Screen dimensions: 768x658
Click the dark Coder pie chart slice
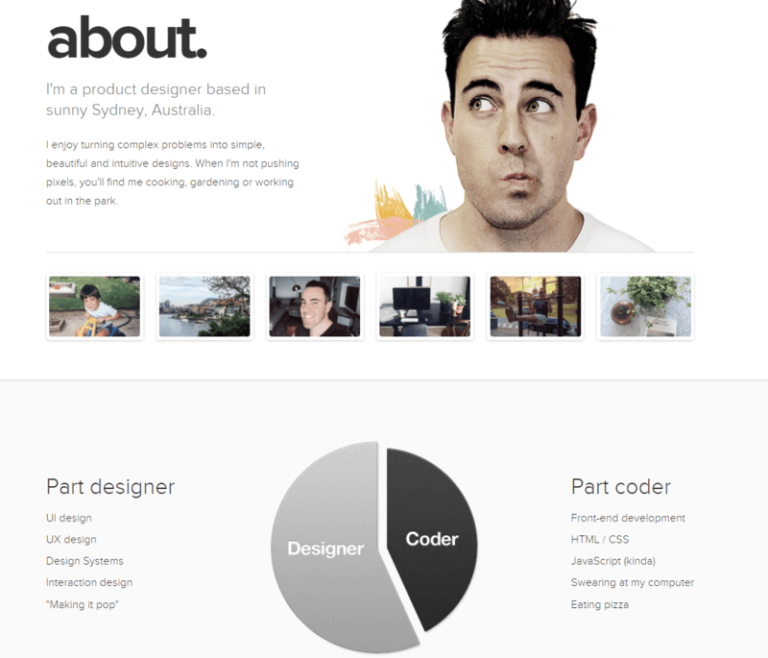click(x=432, y=538)
